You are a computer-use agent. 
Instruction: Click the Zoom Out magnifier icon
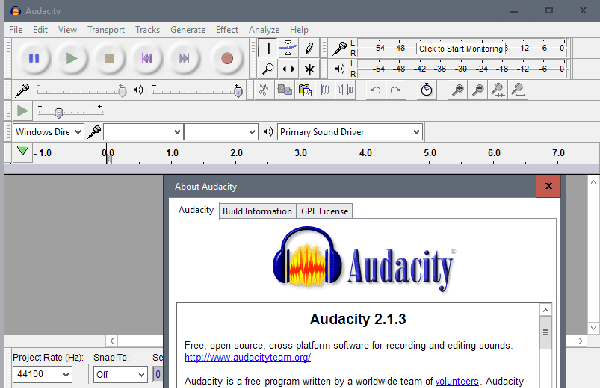coord(478,90)
